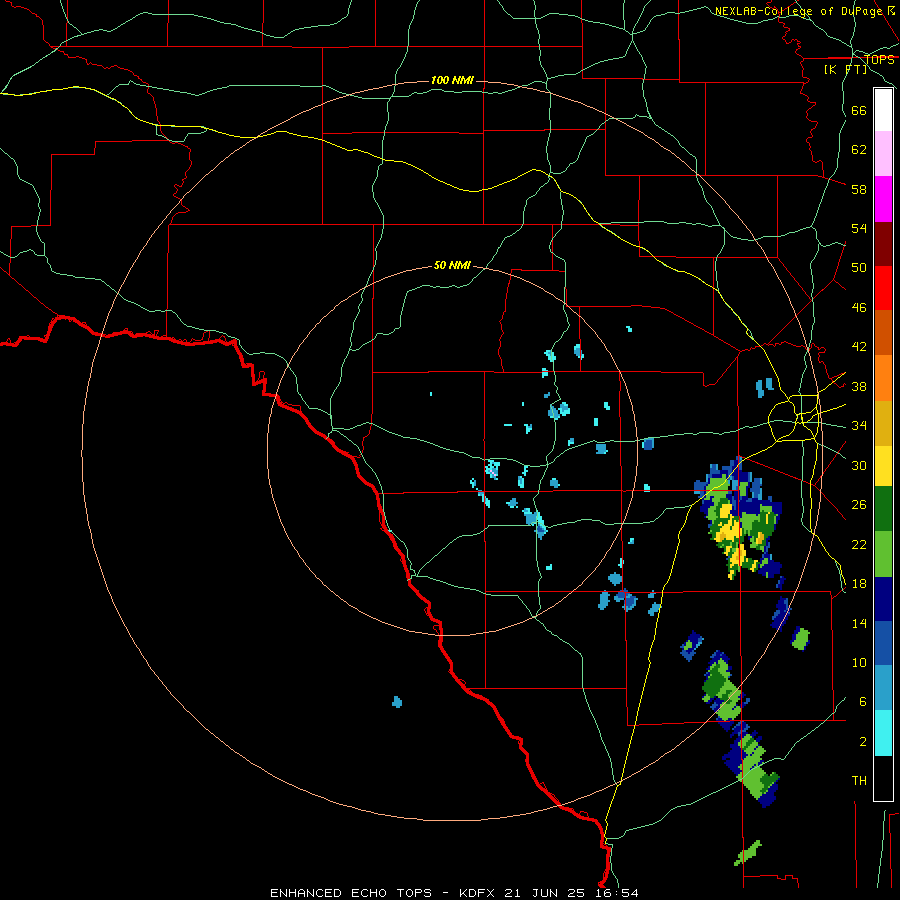Click the black TH threshold swatch
The image size is (900, 900).
click(x=883, y=777)
